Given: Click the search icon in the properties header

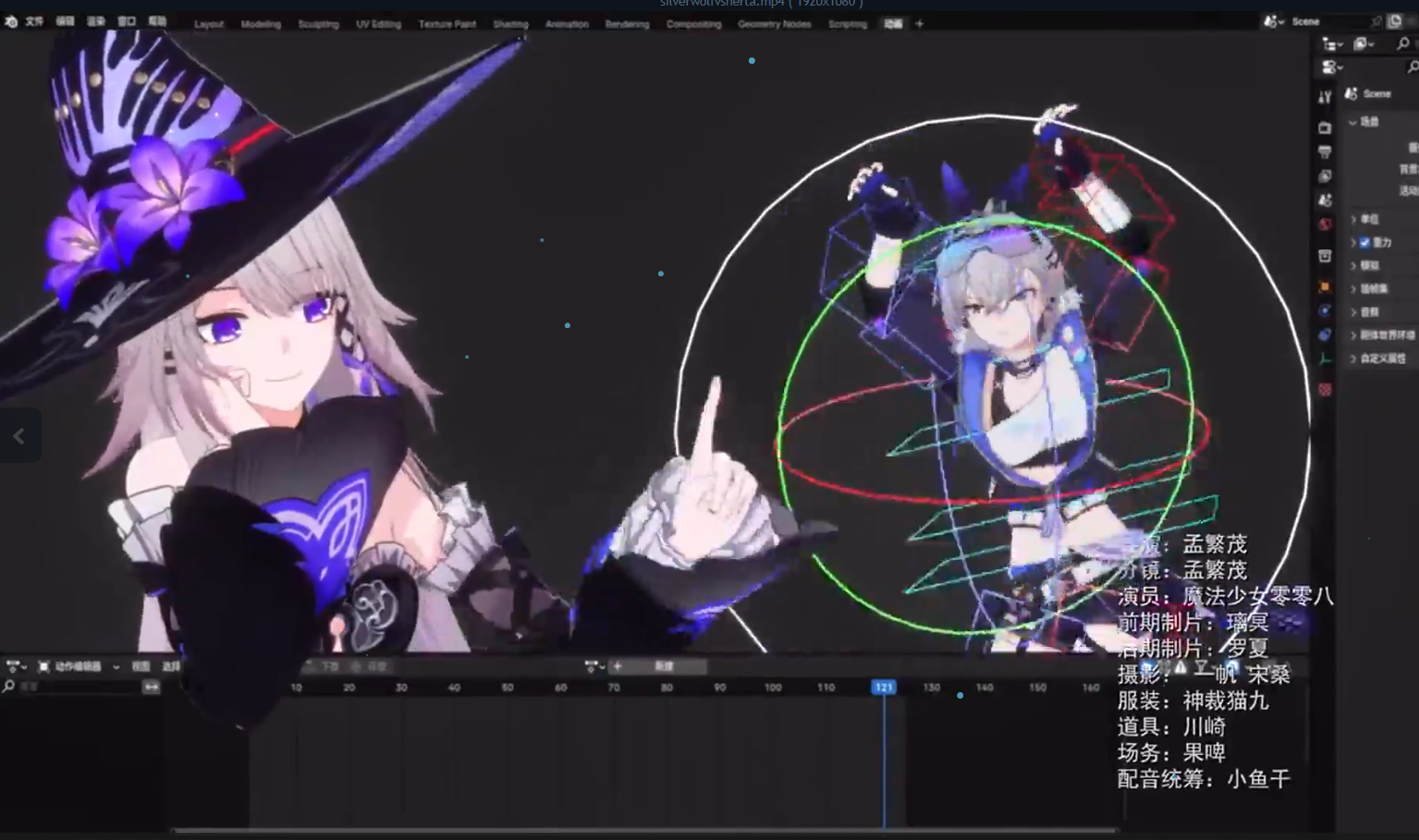Looking at the screenshot, I should (x=1412, y=67).
